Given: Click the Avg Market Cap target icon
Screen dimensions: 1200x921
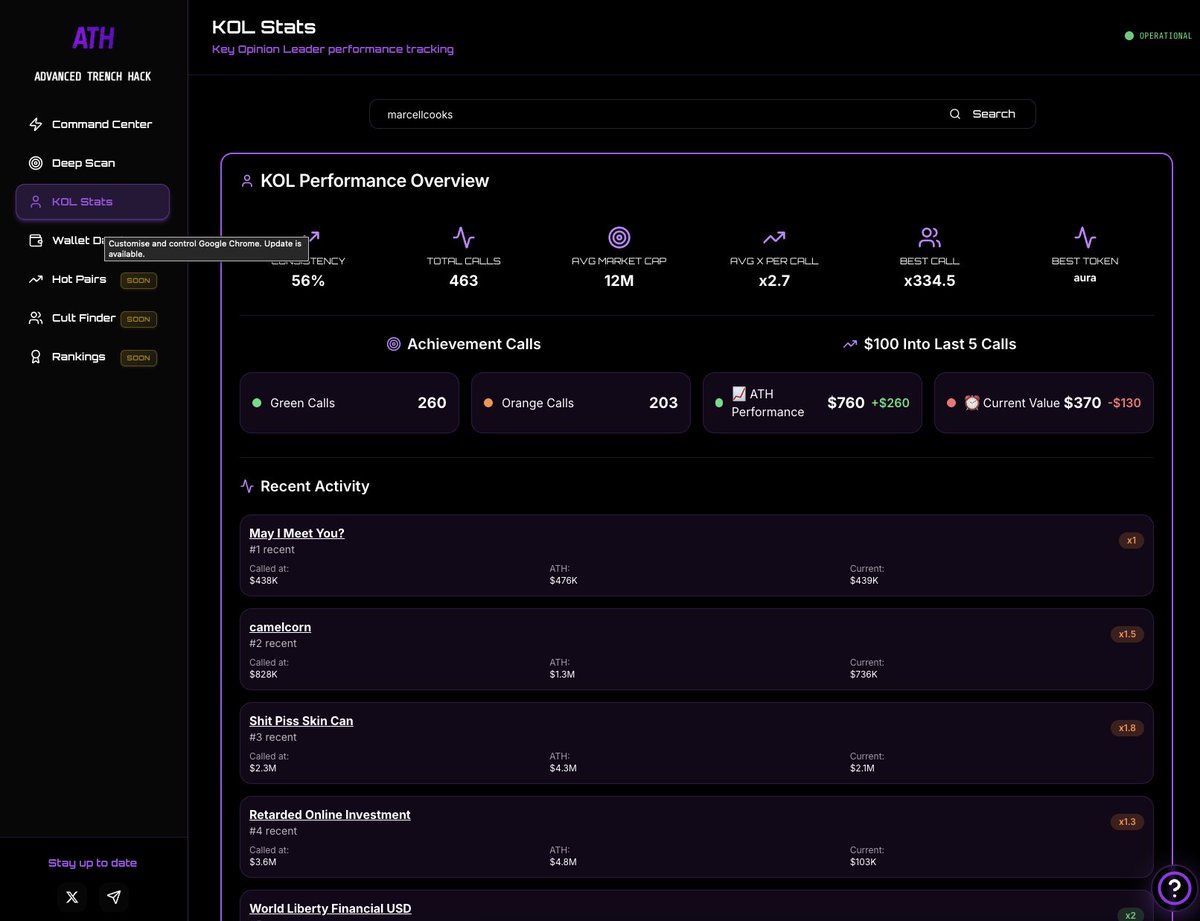Looking at the screenshot, I should (619, 237).
